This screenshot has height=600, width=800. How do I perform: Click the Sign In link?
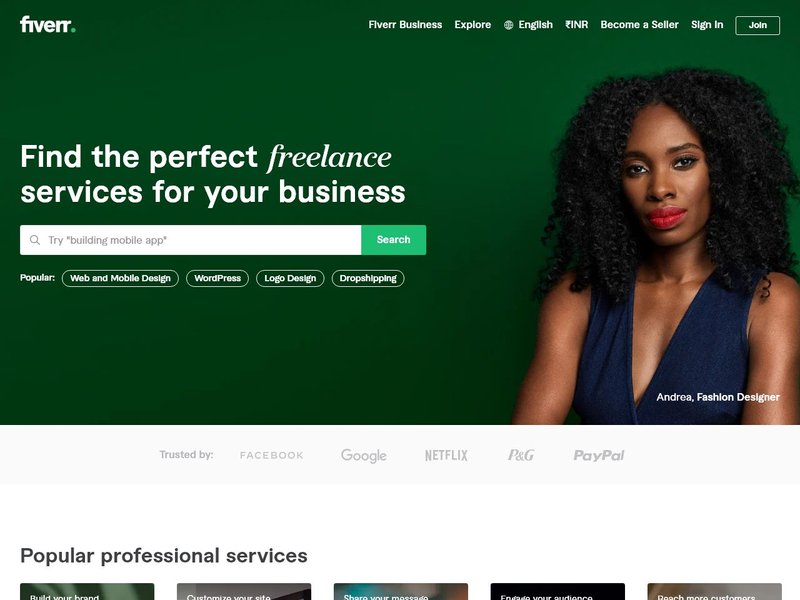coord(707,25)
